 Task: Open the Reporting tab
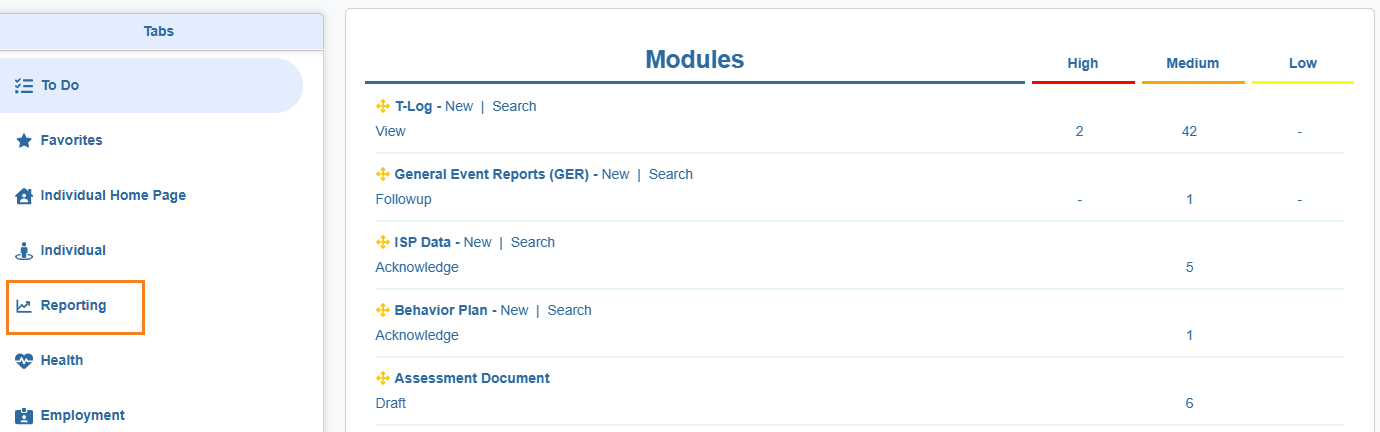click(73, 306)
